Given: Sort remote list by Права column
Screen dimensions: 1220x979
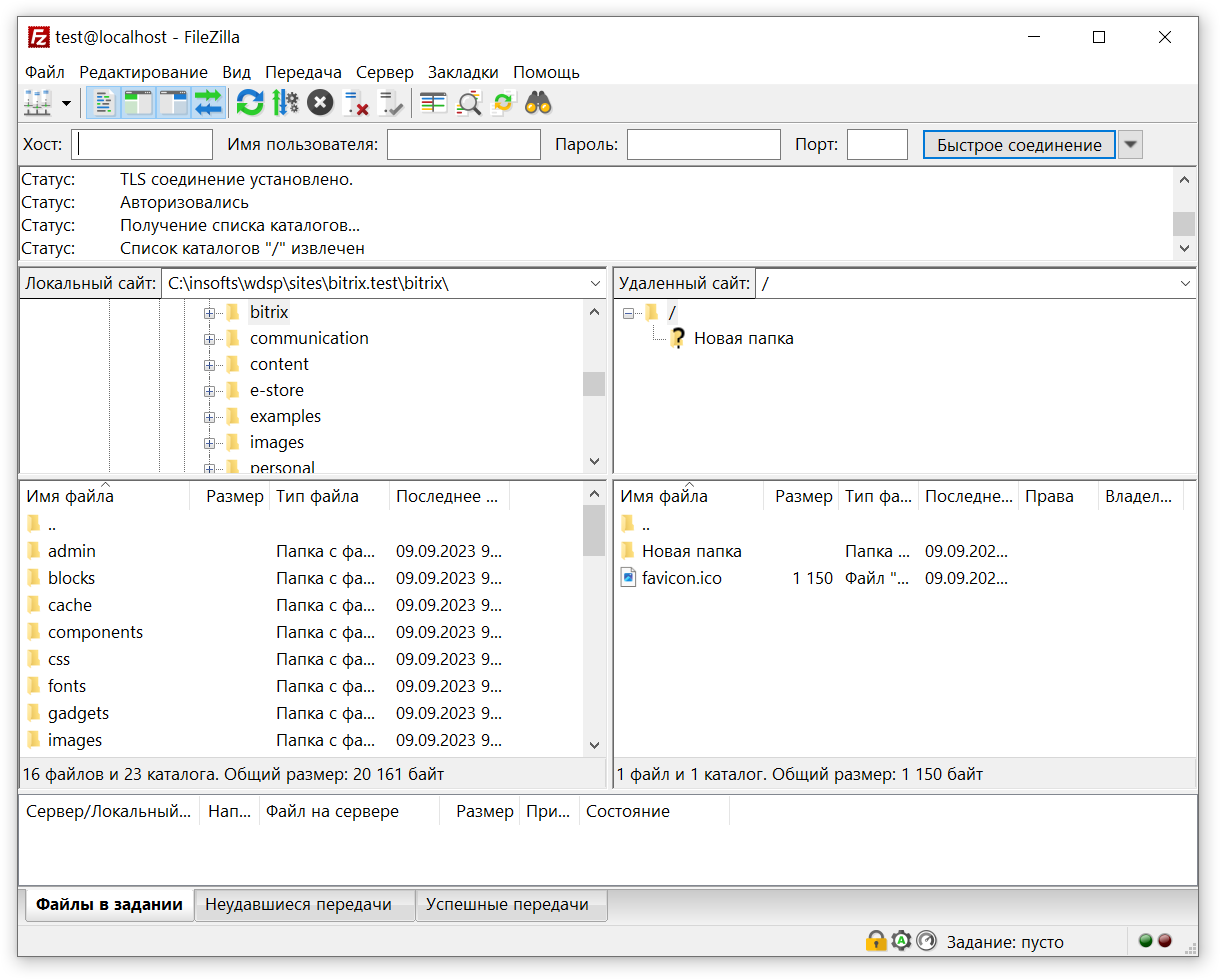Looking at the screenshot, I should tap(1058, 496).
